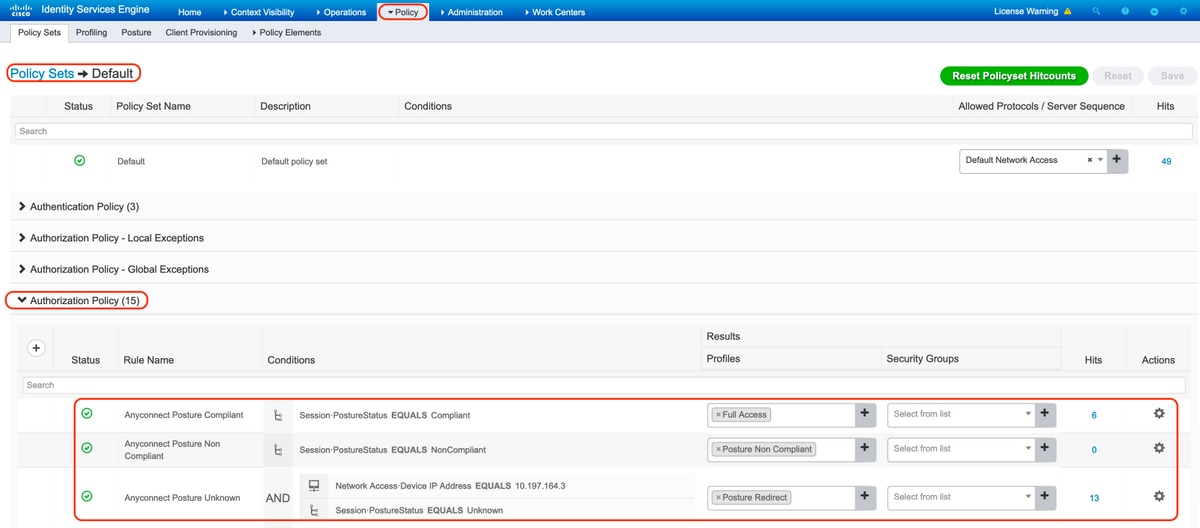The image size is (1200, 528).
Task: Click the Save button
Action: 1172,76
